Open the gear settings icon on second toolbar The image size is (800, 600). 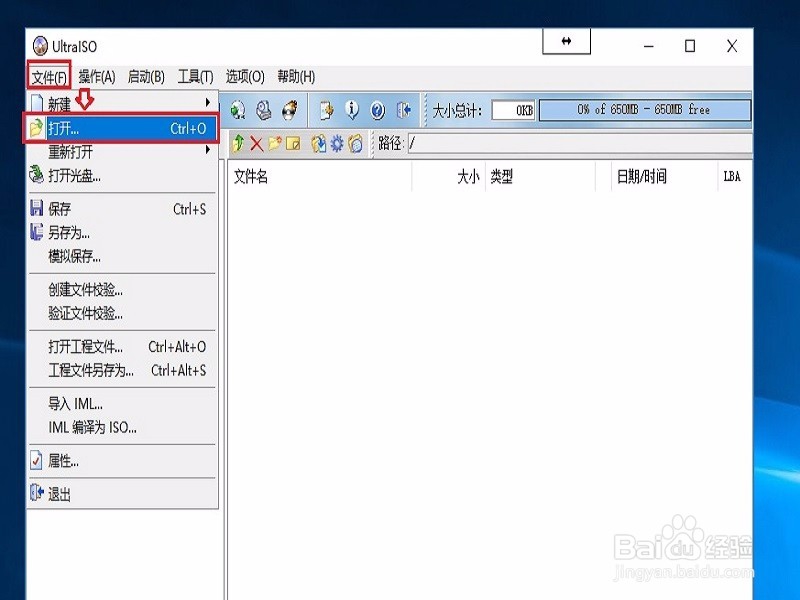[336, 143]
